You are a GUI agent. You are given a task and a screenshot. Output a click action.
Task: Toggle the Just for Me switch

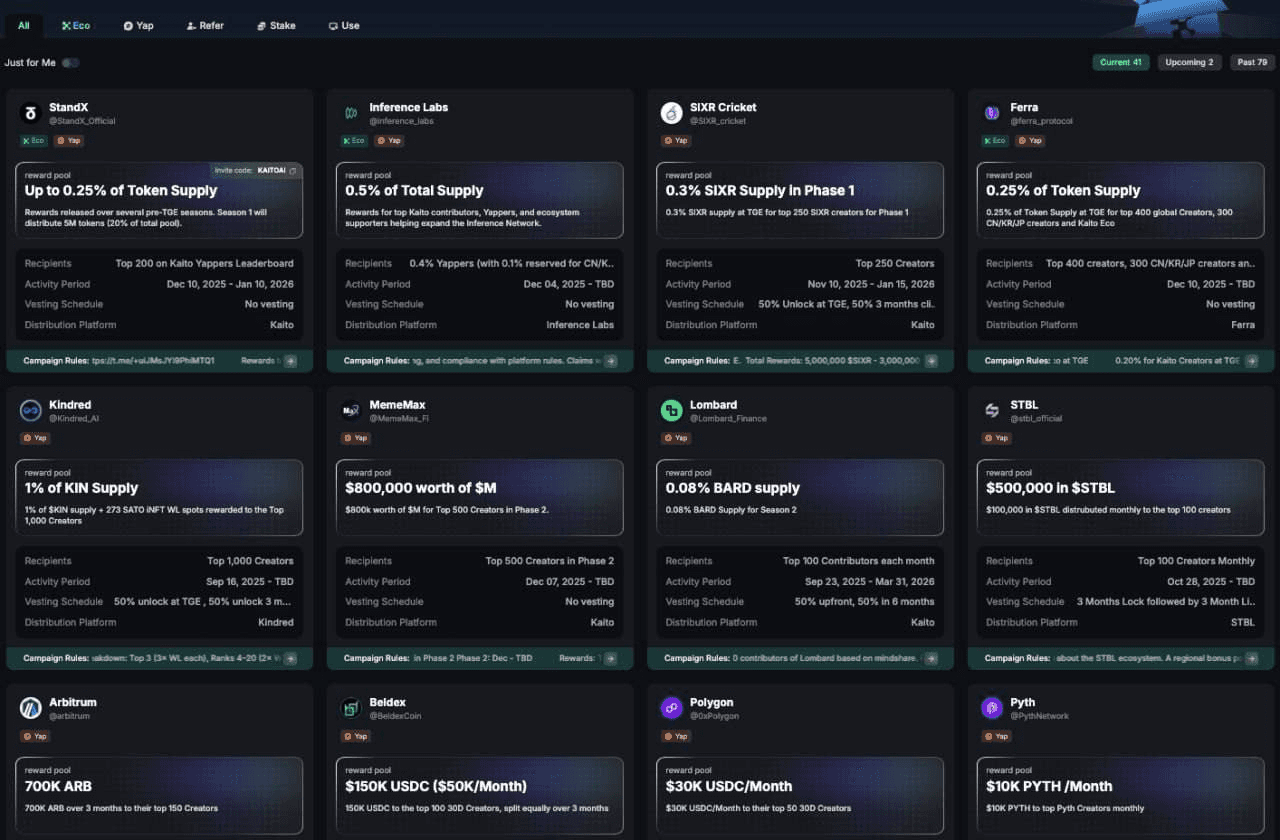coord(70,63)
